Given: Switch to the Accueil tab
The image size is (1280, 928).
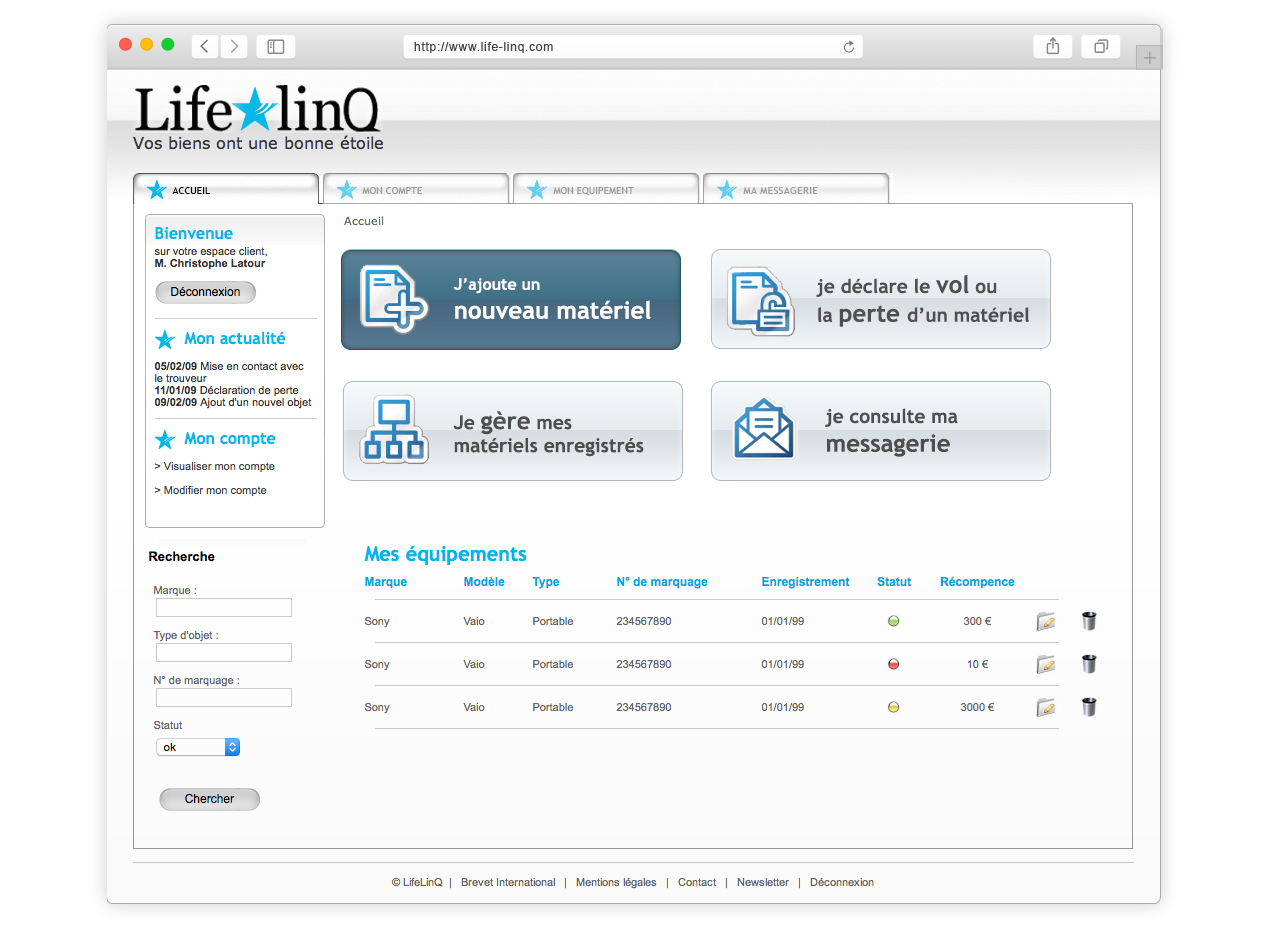Looking at the screenshot, I should tap(226, 189).
